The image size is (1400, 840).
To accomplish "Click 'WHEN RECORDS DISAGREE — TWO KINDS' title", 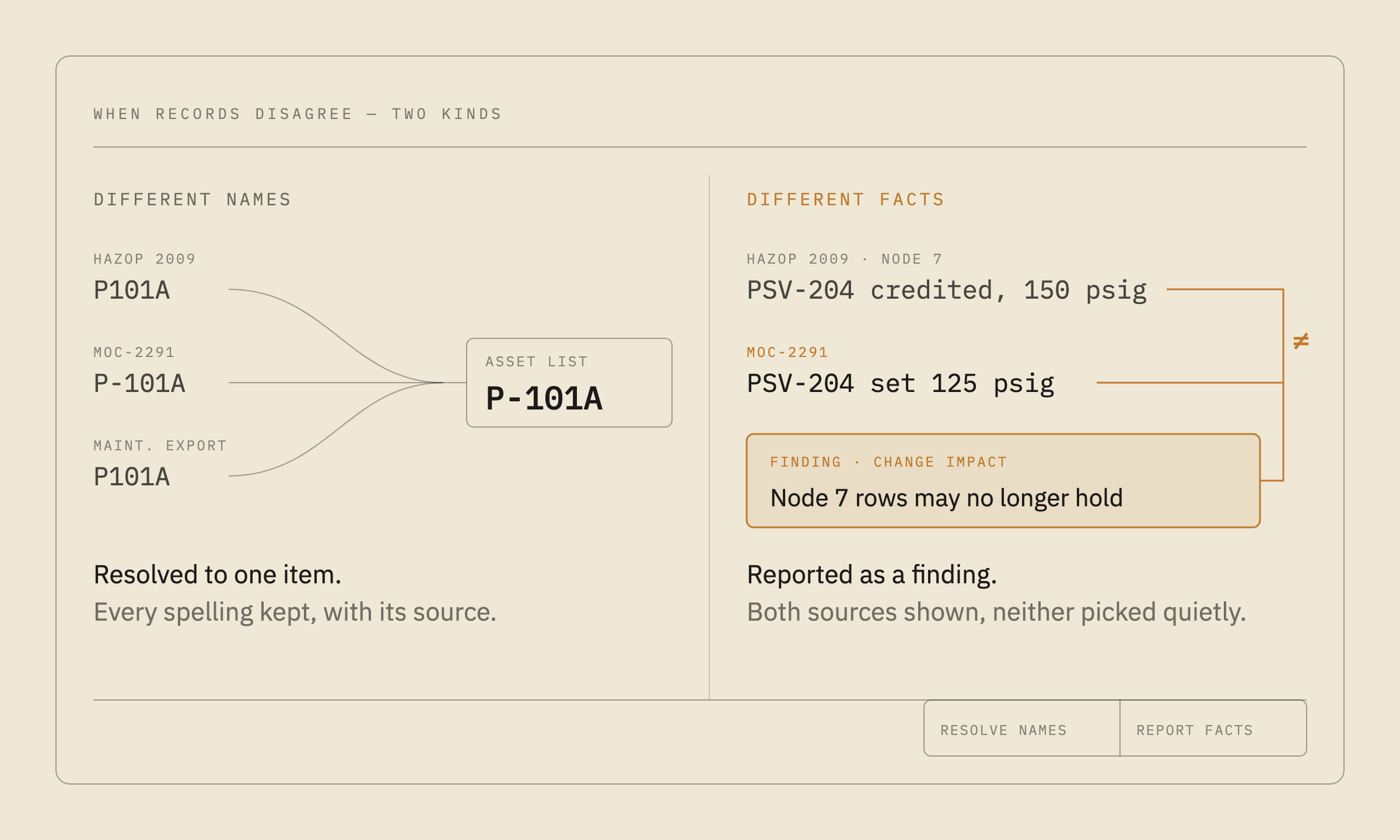I will (x=298, y=114).
